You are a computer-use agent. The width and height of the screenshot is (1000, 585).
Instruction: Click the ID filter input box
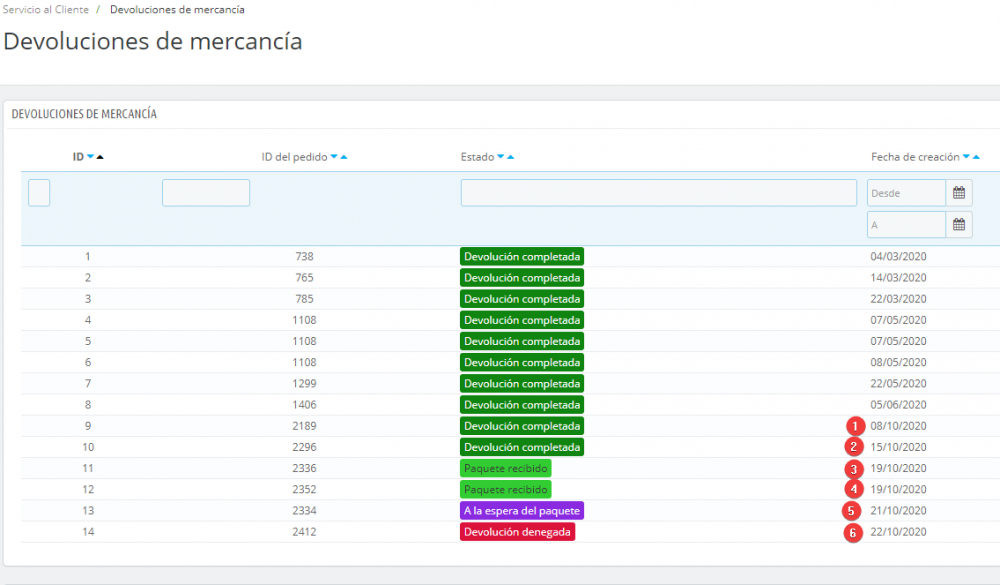(x=39, y=193)
